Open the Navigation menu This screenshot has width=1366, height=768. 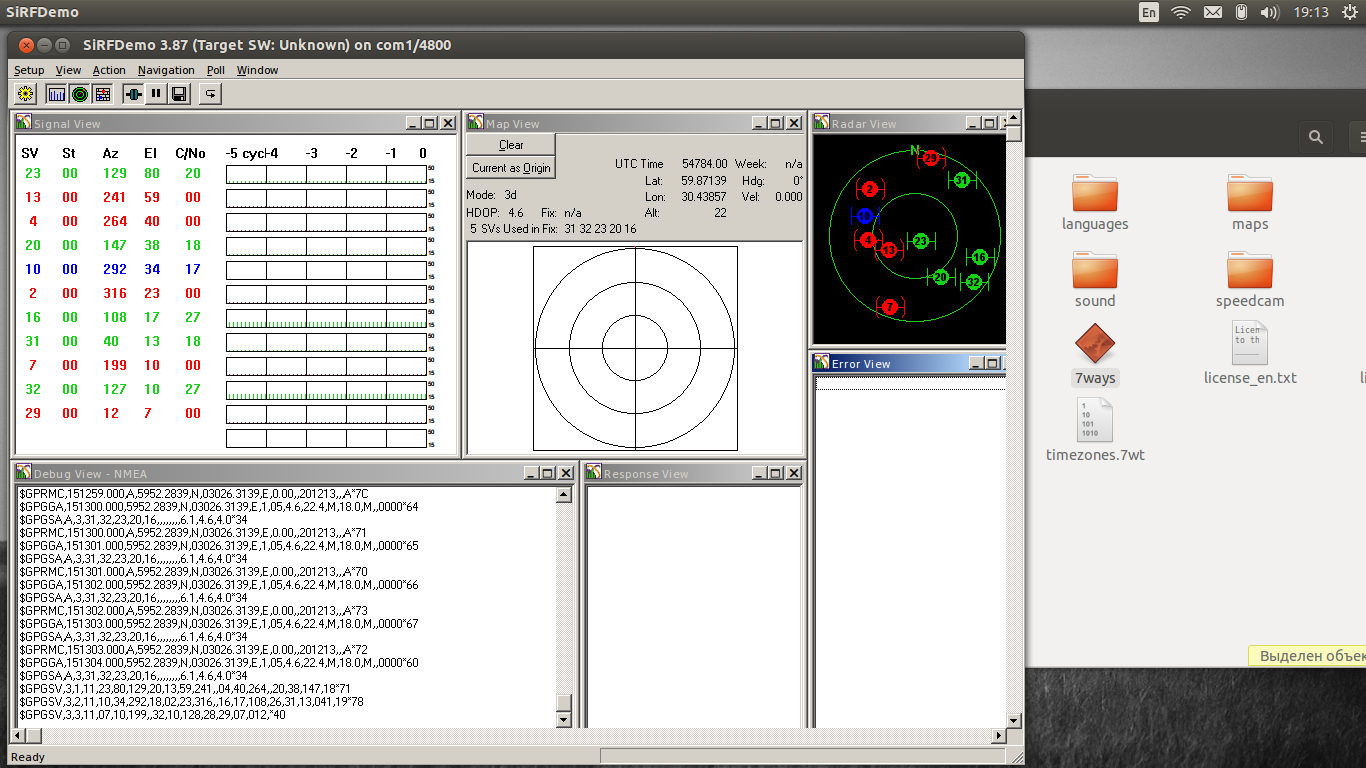coord(166,70)
